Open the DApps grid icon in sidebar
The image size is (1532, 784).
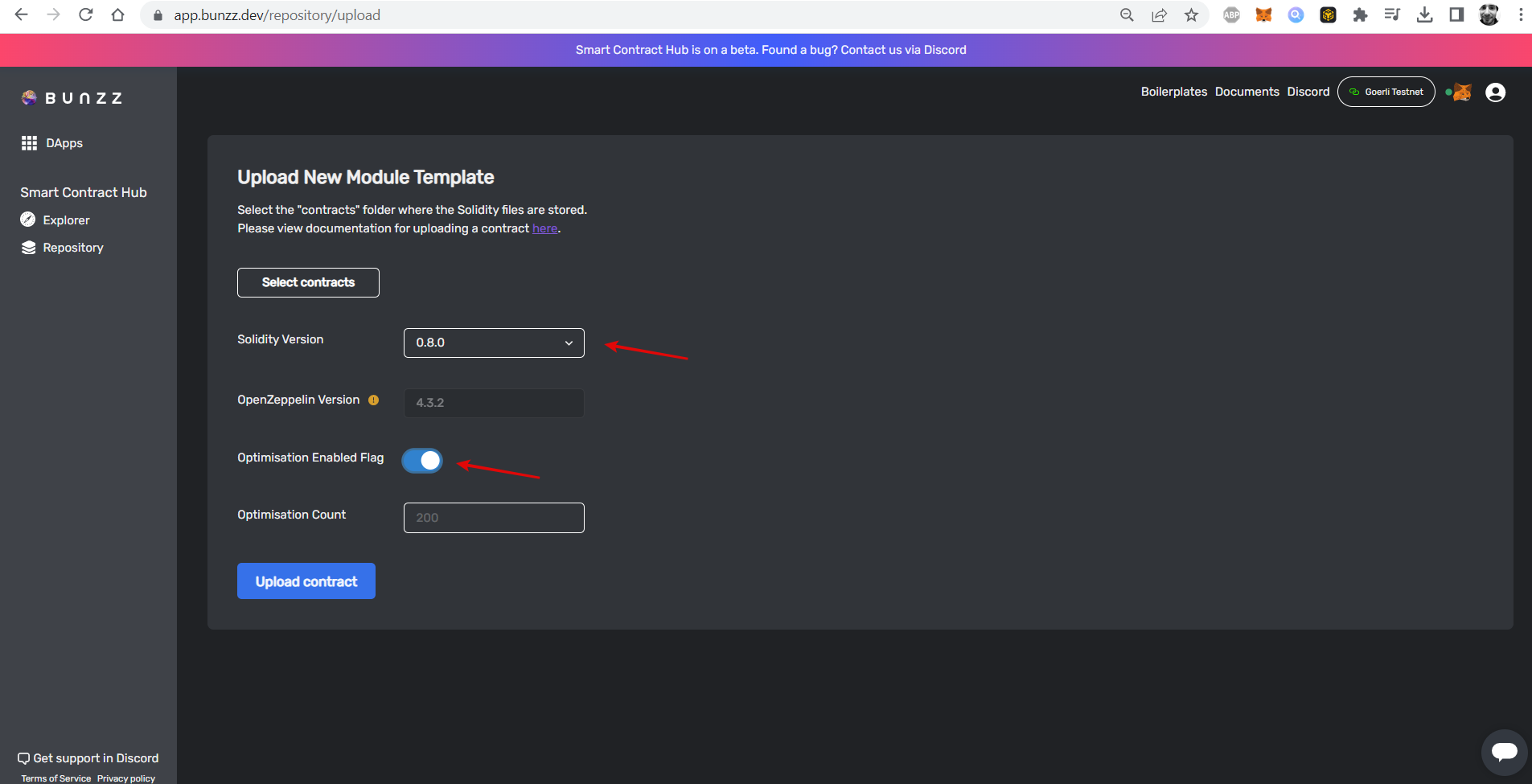28,143
